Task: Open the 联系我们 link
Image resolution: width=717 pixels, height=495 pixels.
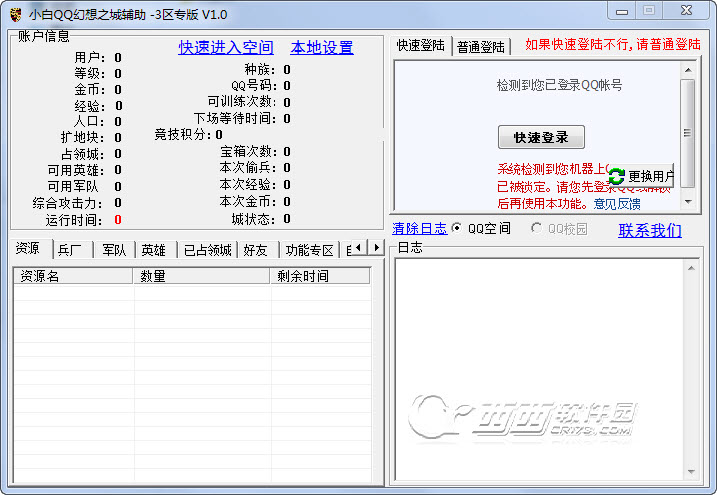Action: (650, 230)
